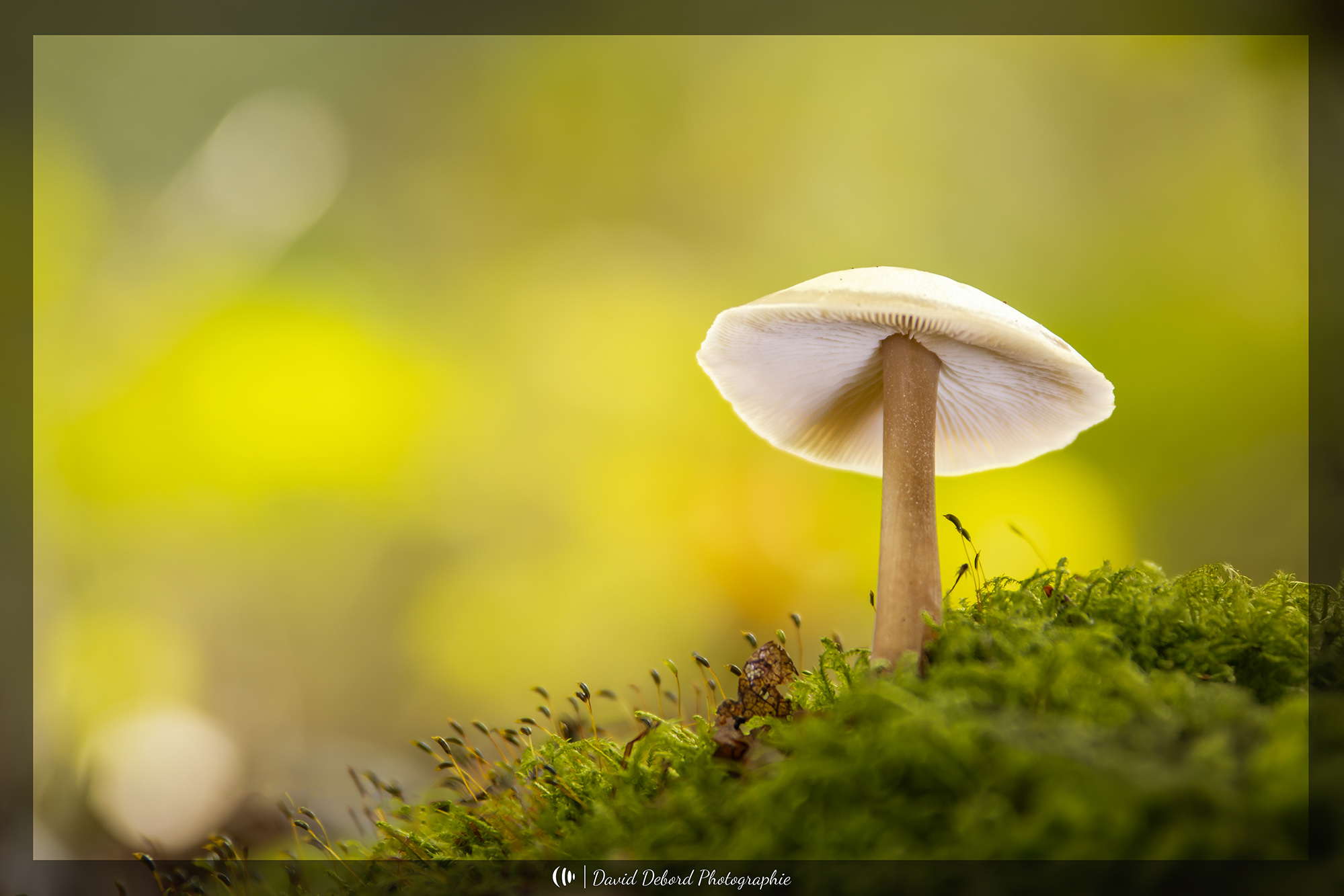1344x896 pixels.
Task: Click the word 'Photographie' in the watermark
Action: tap(744, 879)
